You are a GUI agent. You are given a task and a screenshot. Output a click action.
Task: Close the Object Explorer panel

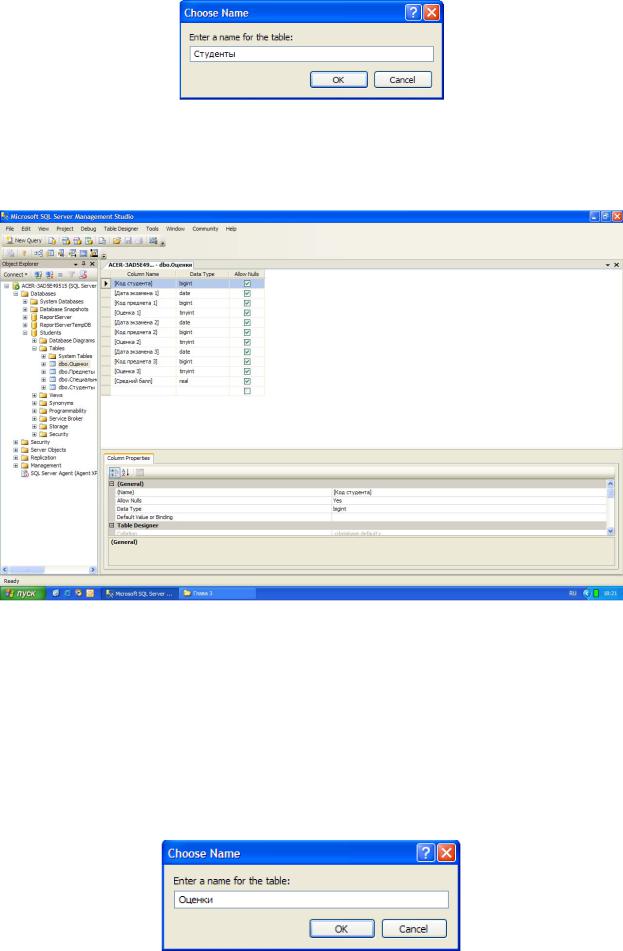pos(92,264)
